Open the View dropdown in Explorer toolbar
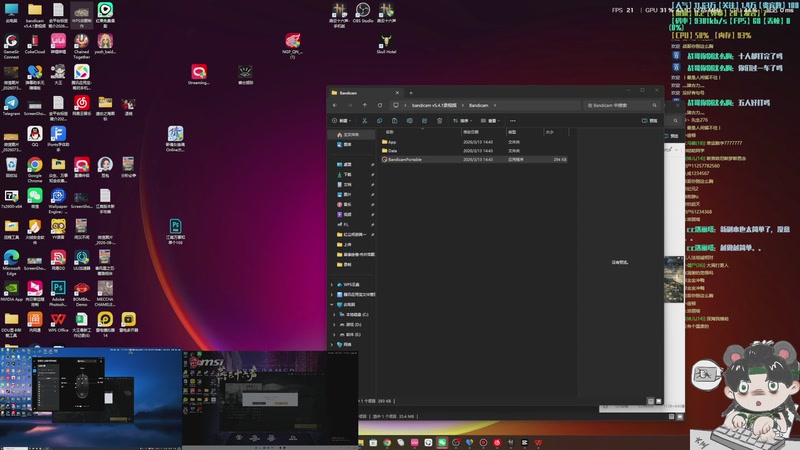The height and width of the screenshot is (450, 800). [x=490, y=121]
